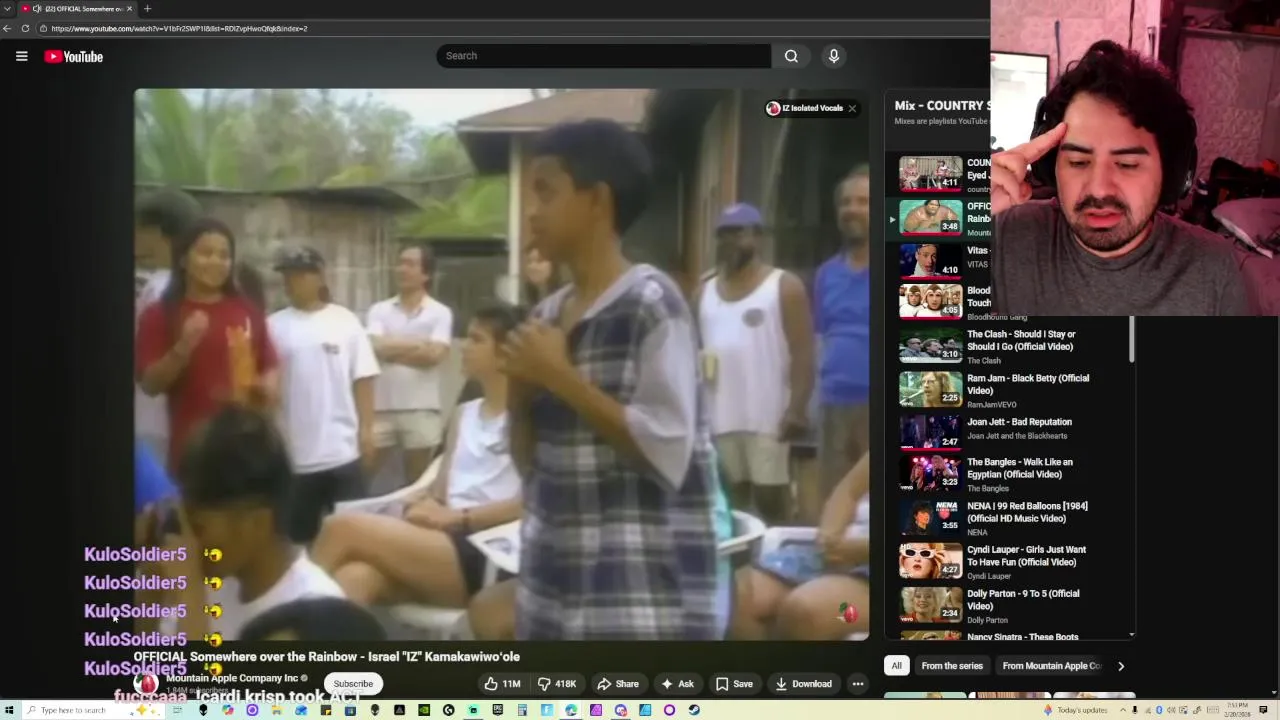Start voice search with microphone icon
1280x720 pixels.
(x=833, y=56)
